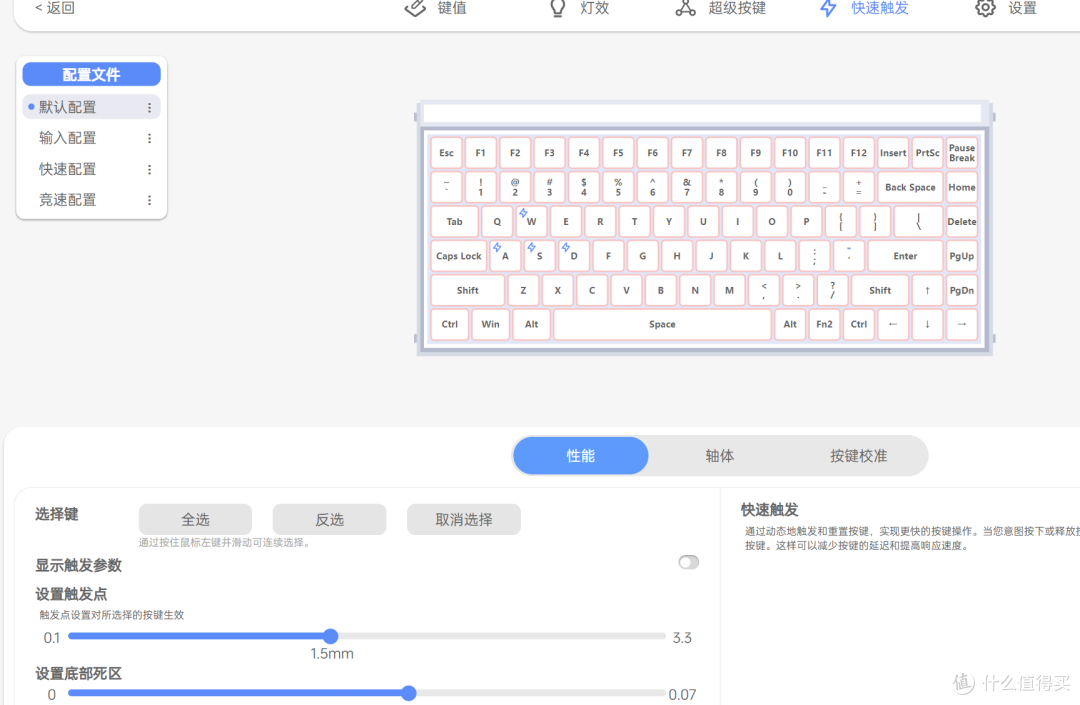Click the sparkle icon on the S key
This screenshot has width=1080, height=705.
coord(530,246)
